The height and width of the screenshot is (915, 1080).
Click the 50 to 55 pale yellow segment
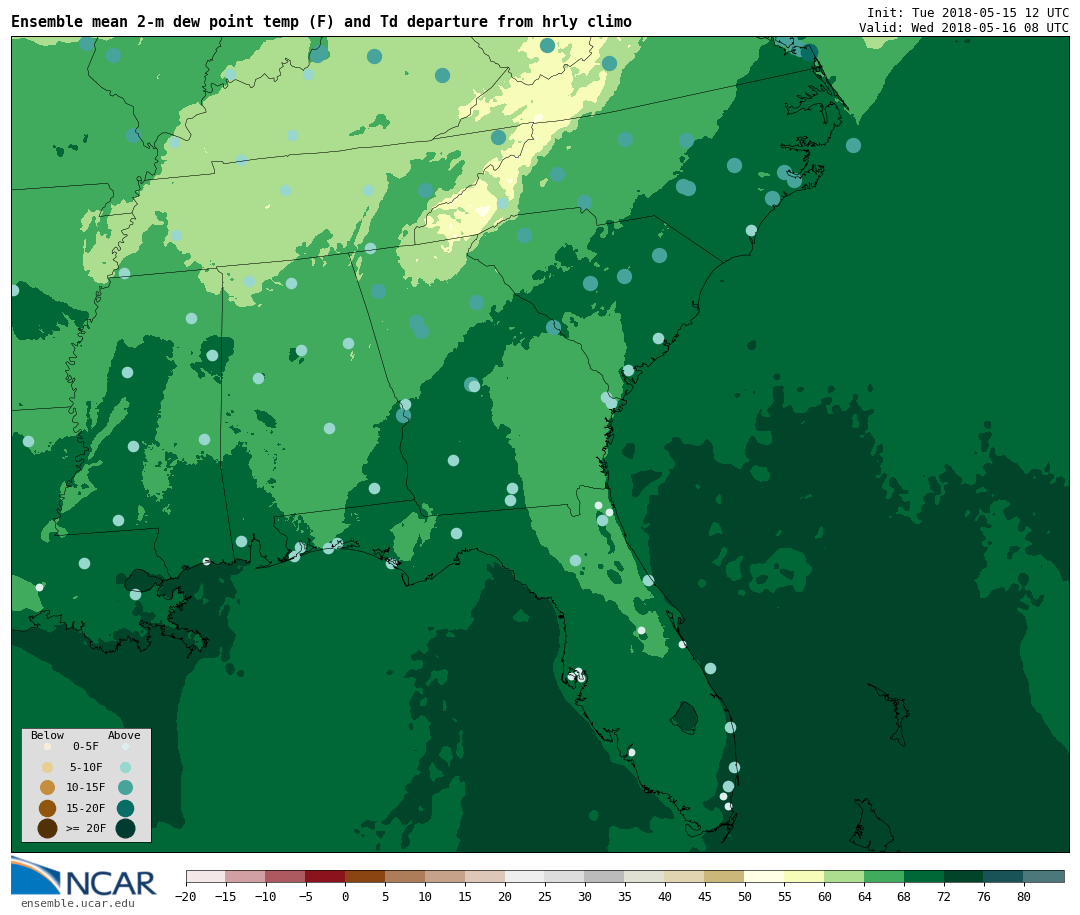(765, 877)
